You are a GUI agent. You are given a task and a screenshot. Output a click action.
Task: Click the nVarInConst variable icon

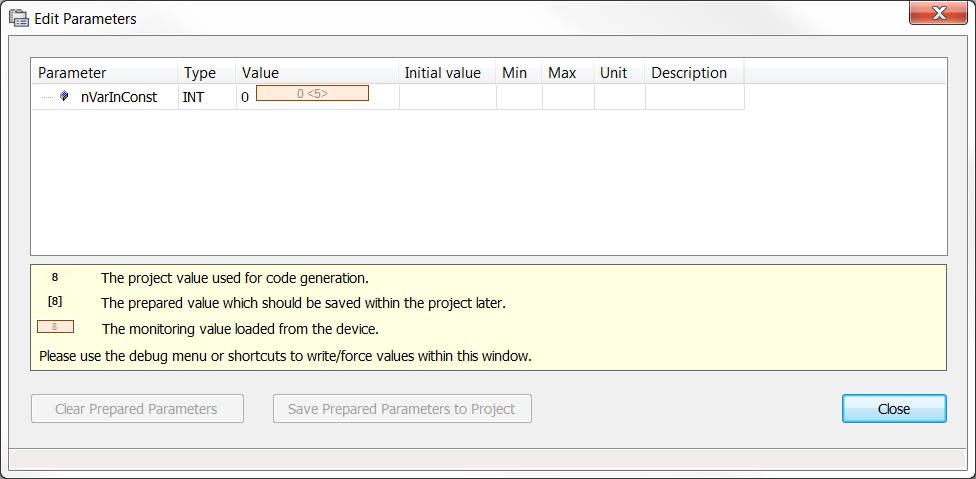63,97
